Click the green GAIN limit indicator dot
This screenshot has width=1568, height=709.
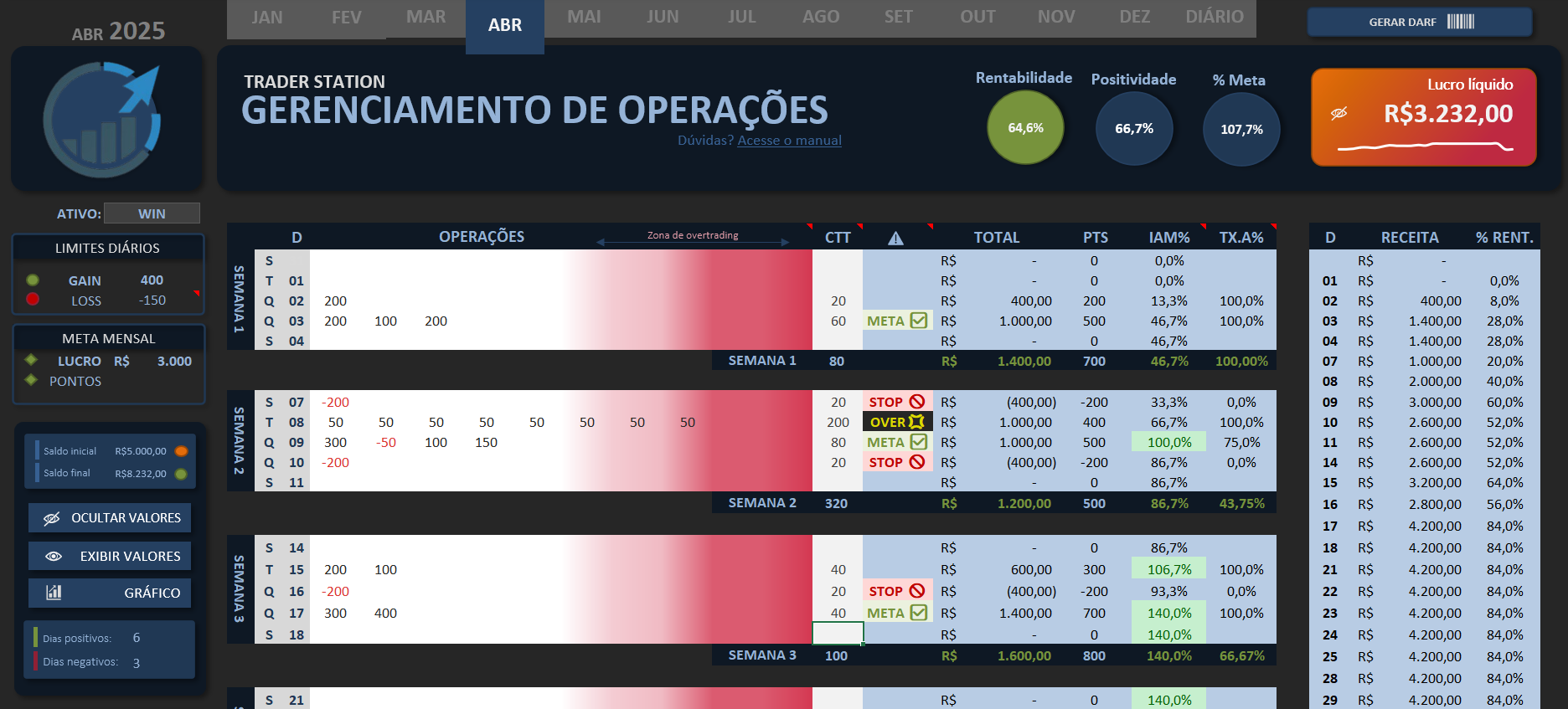point(33,280)
